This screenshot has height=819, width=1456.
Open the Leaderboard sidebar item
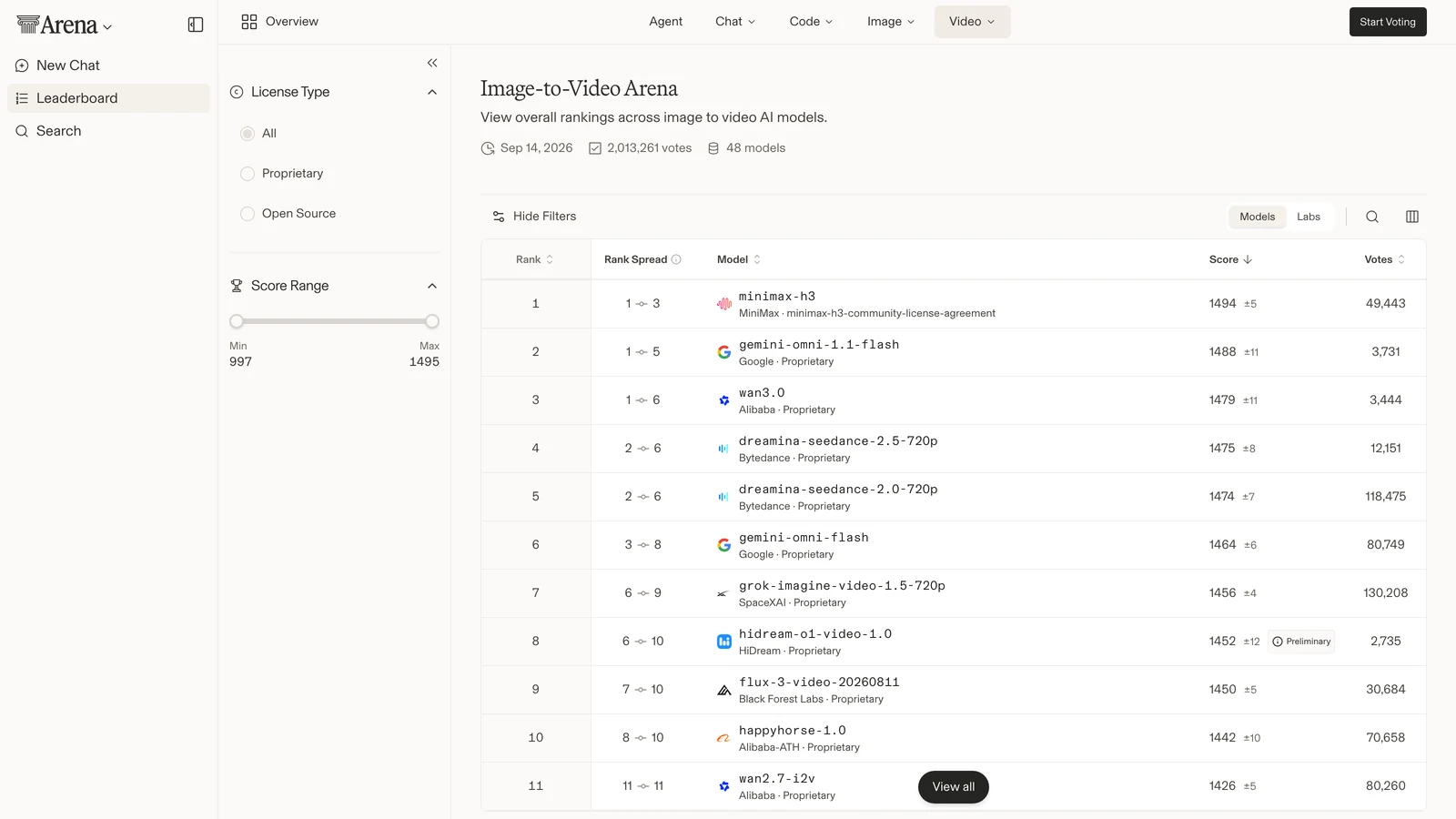click(108, 98)
